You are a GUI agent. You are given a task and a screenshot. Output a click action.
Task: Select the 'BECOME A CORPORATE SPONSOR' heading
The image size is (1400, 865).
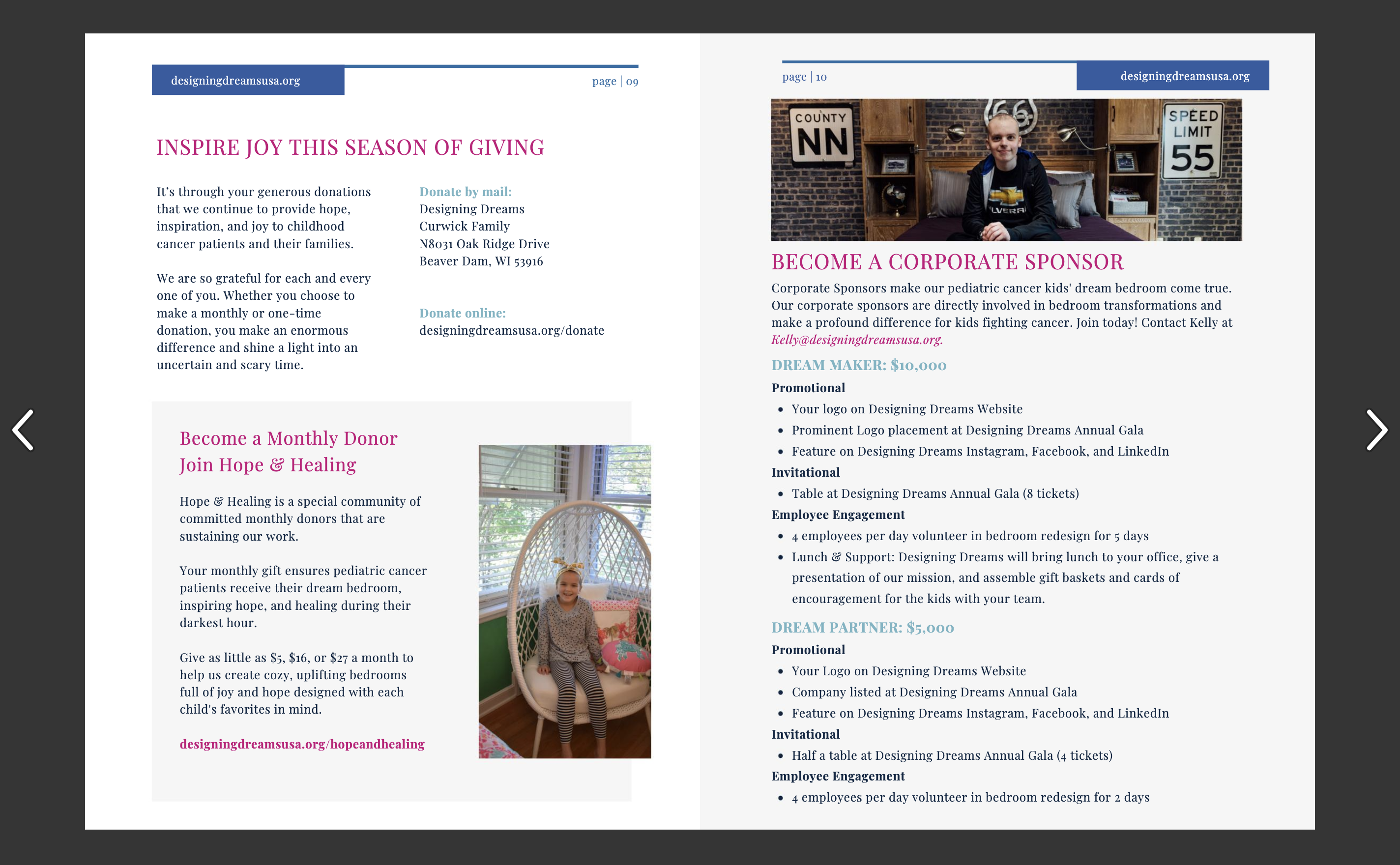[947, 262]
